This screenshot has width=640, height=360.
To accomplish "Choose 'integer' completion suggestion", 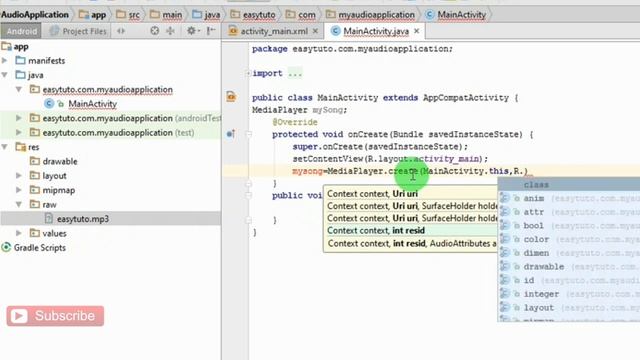I will click(x=569, y=294).
